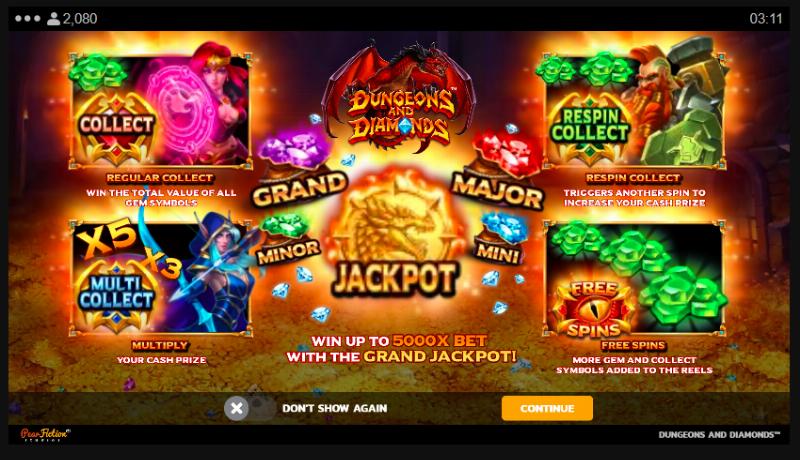Image resolution: width=800 pixels, height=460 pixels.
Task: Click the clock display showing 03:11
Action: pyautogui.click(x=766, y=19)
